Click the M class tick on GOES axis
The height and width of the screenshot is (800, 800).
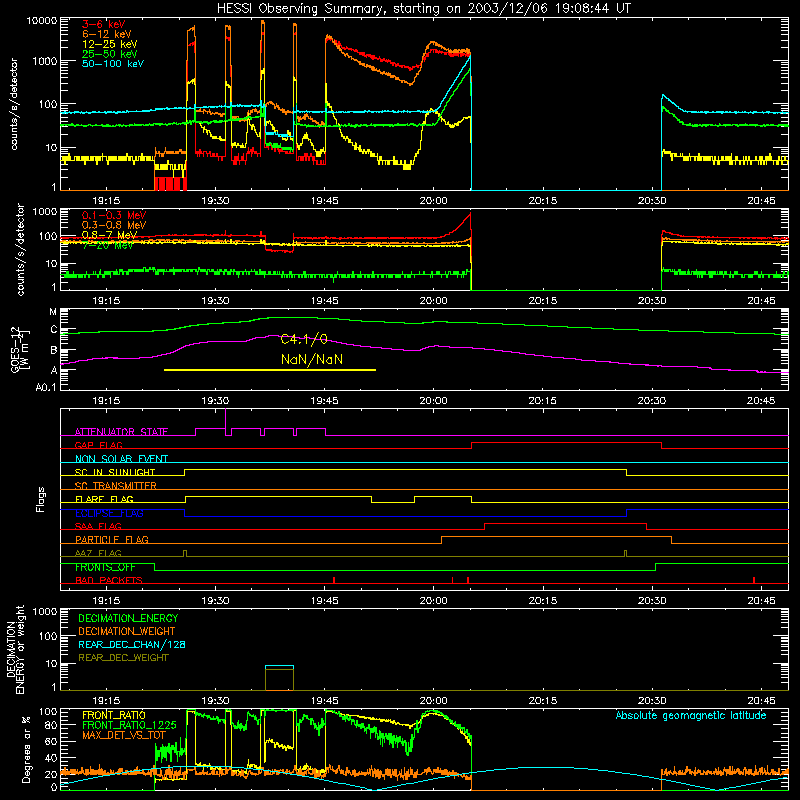point(53,312)
